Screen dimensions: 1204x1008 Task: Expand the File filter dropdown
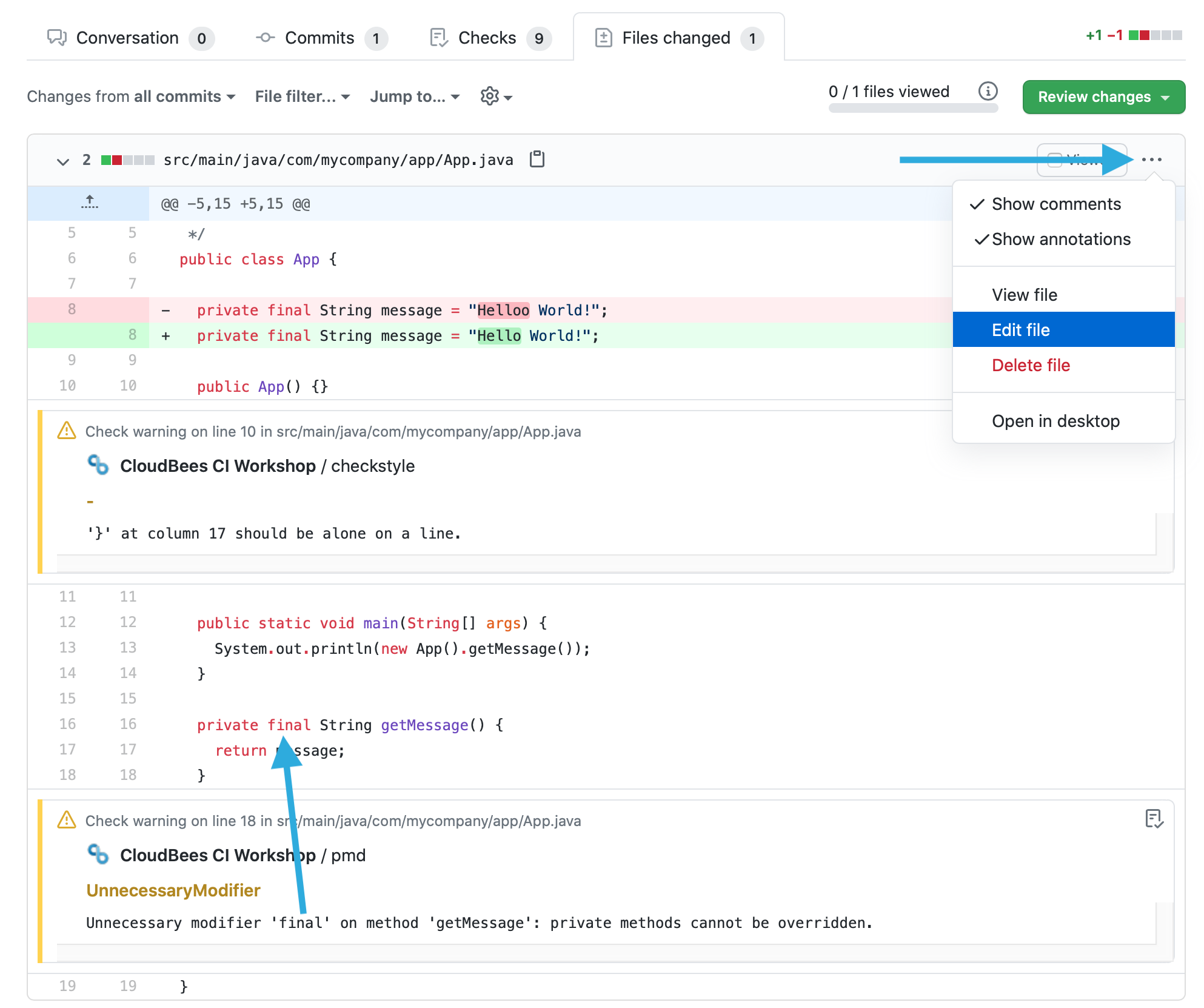coord(302,96)
